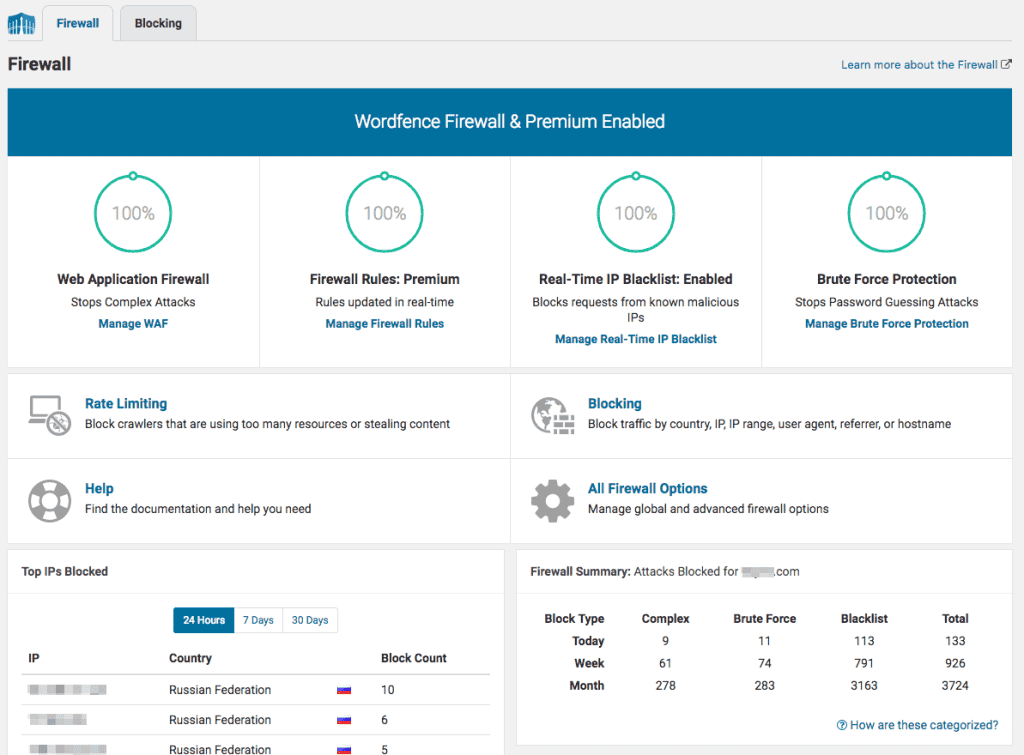Viewport: 1024px width, 755px height.
Task: Click Russian flag in the 6 block count row
Action: pyautogui.click(x=344, y=720)
